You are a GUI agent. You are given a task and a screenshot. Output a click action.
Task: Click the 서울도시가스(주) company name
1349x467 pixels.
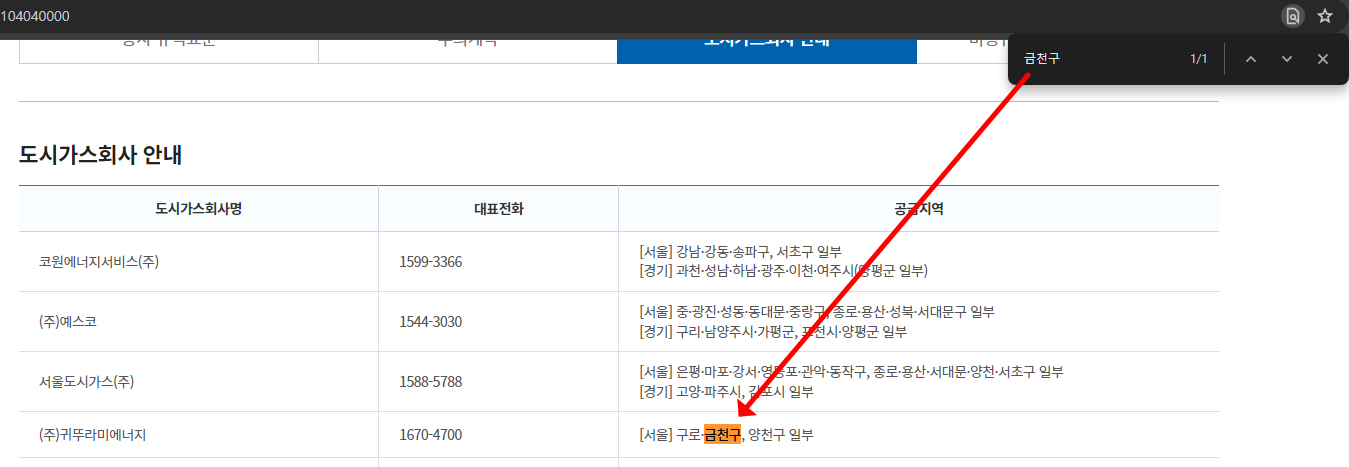tap(87, 382)
